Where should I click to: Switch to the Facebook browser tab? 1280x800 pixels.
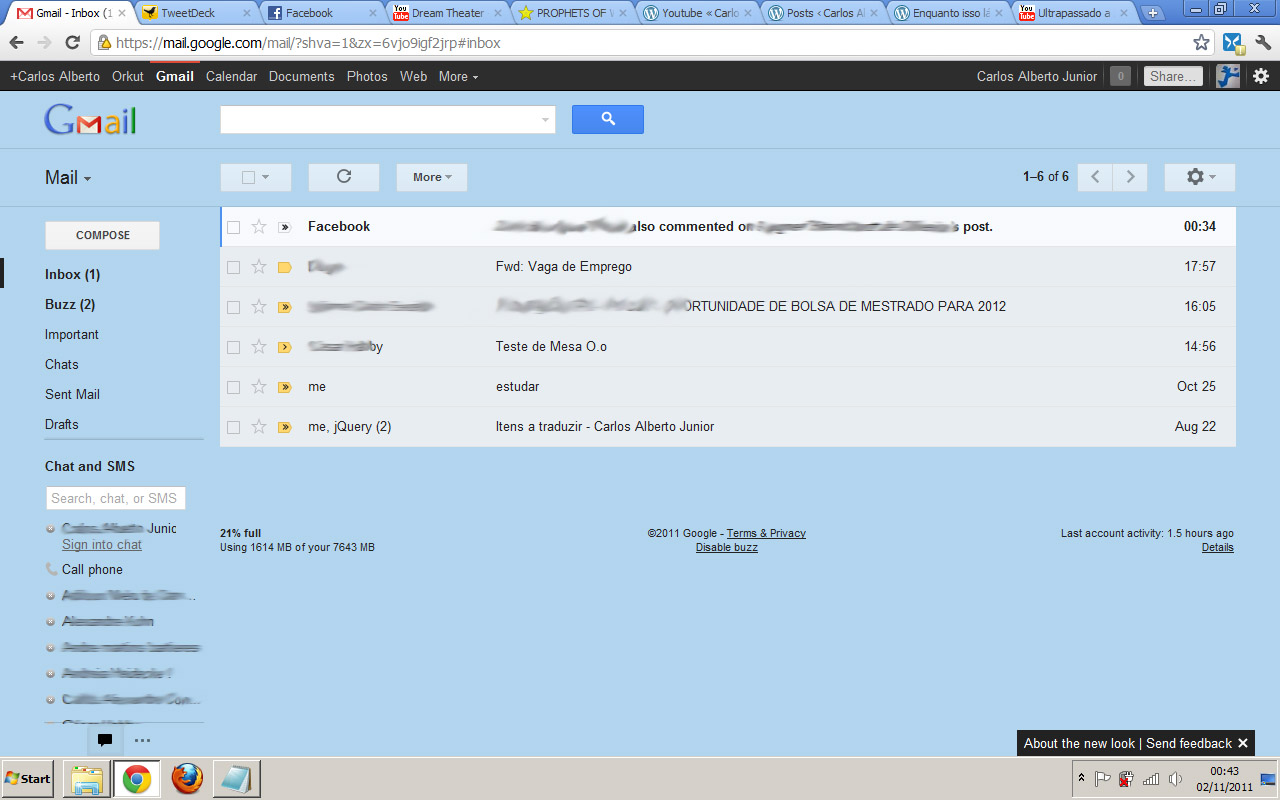click(322, 13)
